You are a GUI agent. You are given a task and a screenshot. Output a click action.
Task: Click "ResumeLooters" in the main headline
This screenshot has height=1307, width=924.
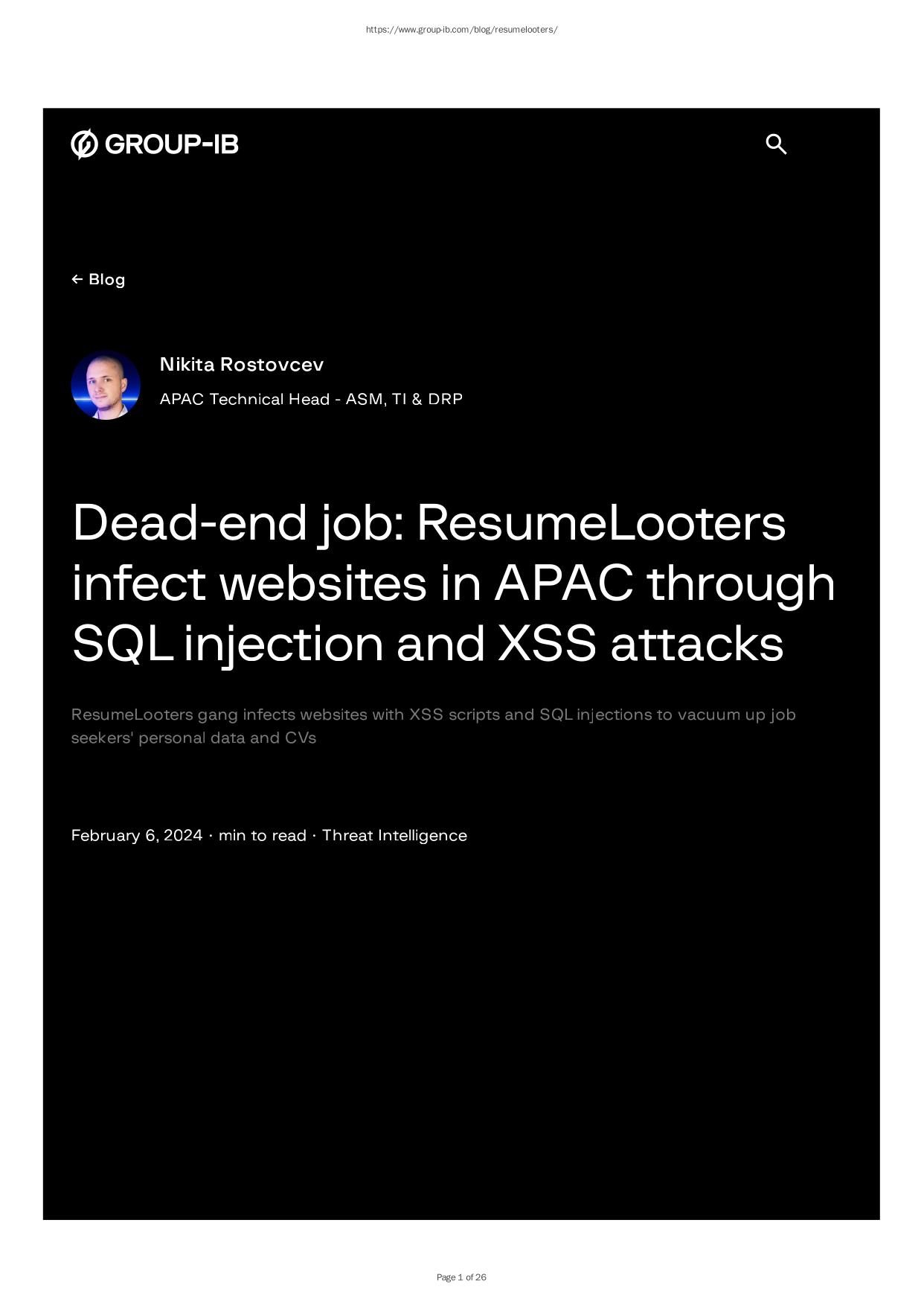(601, 523)
